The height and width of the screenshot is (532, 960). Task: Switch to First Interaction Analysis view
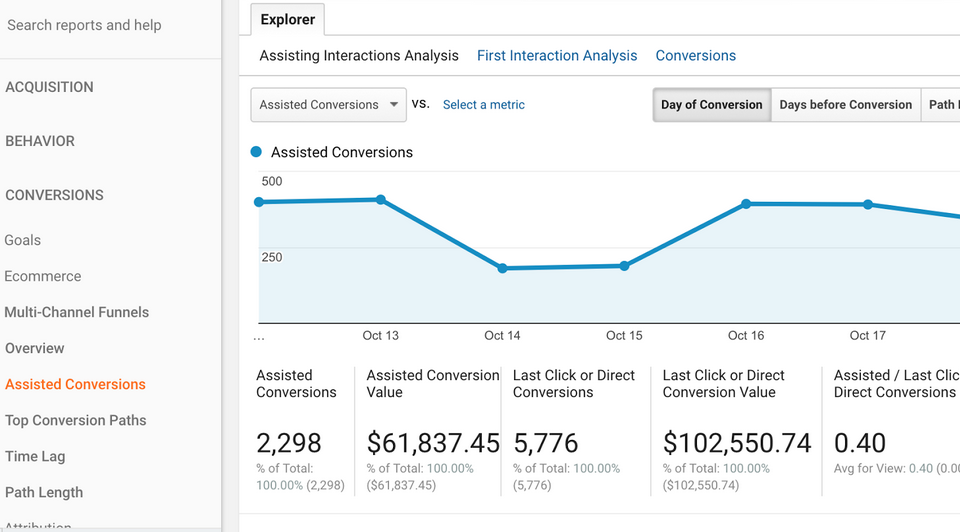pos(557,56)
